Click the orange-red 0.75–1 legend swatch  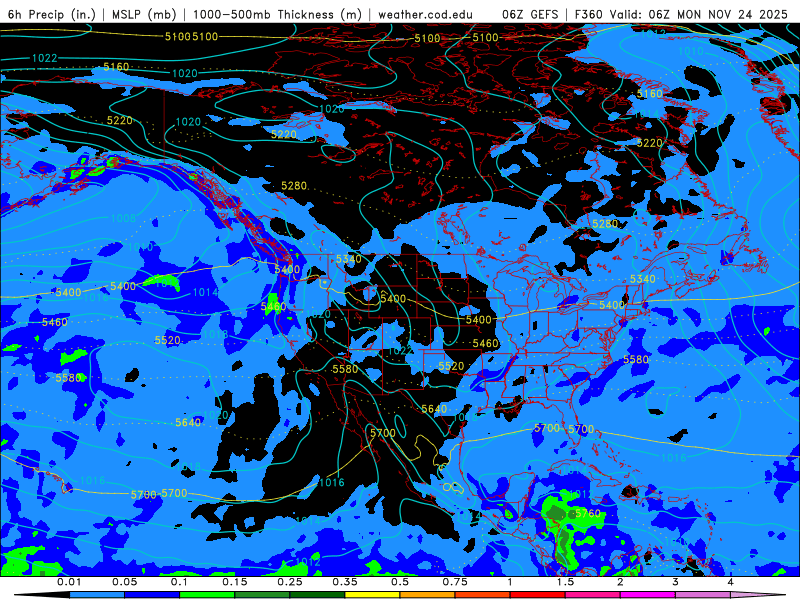(483, 595)
